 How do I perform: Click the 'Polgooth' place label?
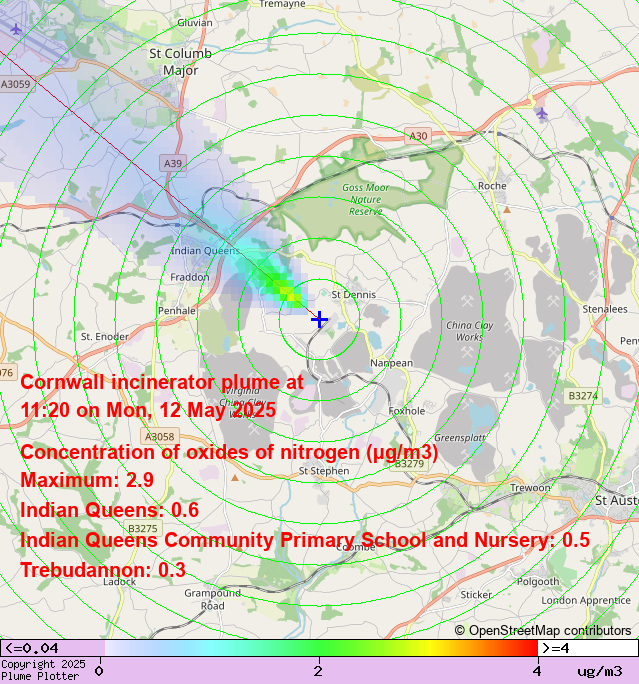click(x=538, y=582)
